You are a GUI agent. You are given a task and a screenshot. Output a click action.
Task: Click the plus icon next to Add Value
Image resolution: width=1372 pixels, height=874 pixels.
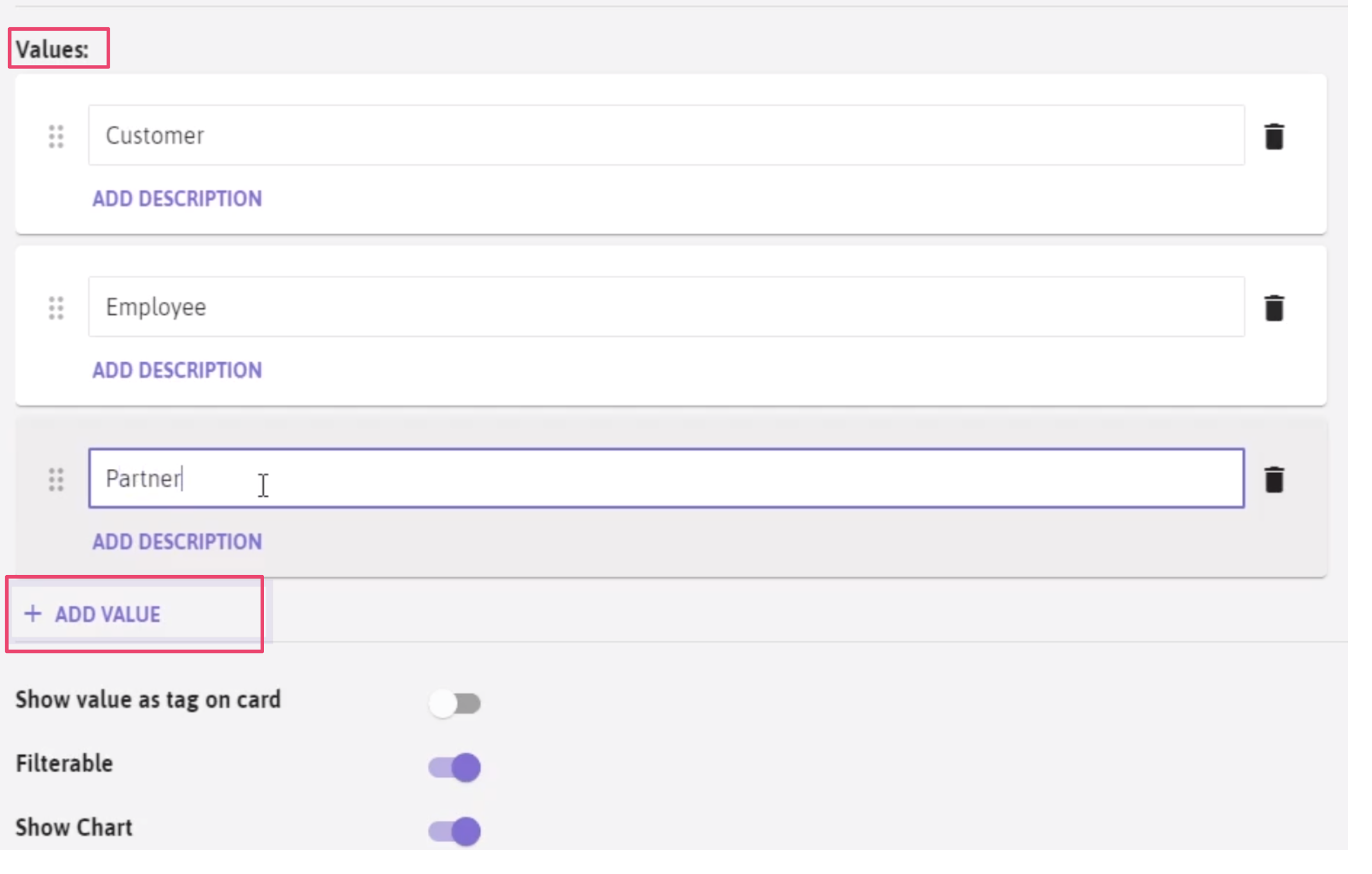click(33, 613)
